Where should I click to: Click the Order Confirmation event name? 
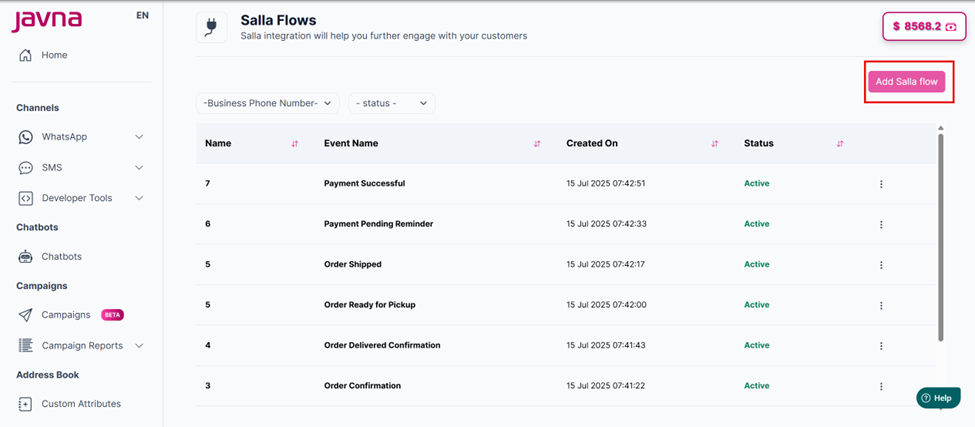[x=363, y=386]
